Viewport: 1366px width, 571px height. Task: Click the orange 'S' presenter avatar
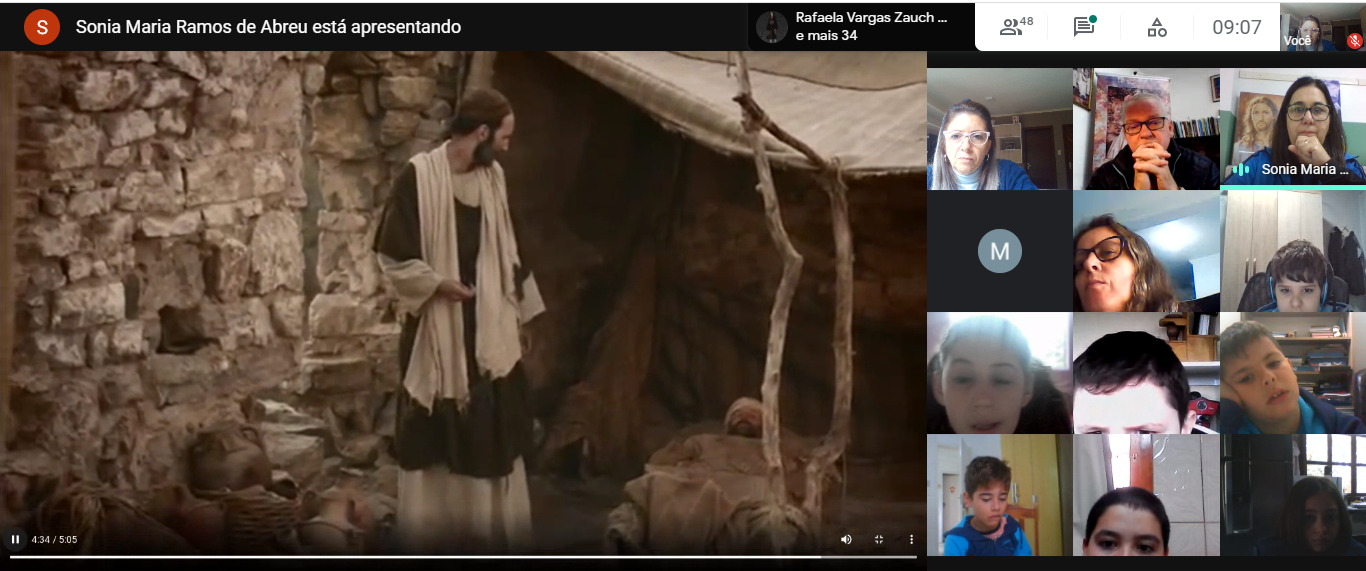click(x=42, y=27)
